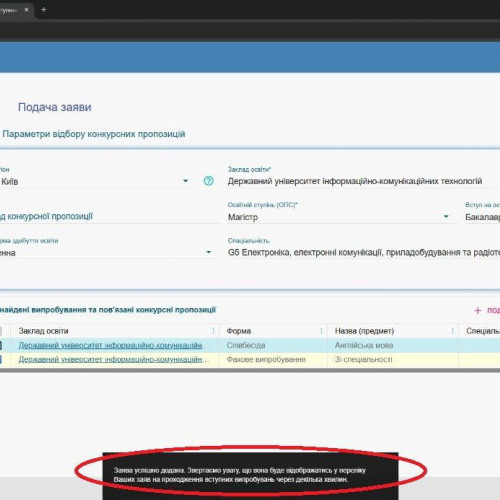Screen dimensions: 500x500
Task: Sort by Форма column header
Action: [239, 331]
